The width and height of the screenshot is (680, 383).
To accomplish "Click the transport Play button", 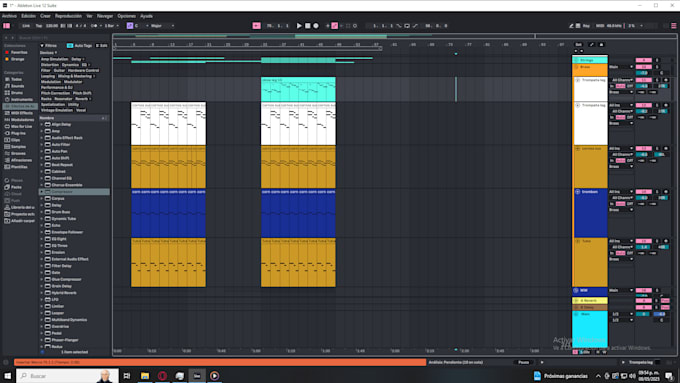I will [x=299, y=26].
